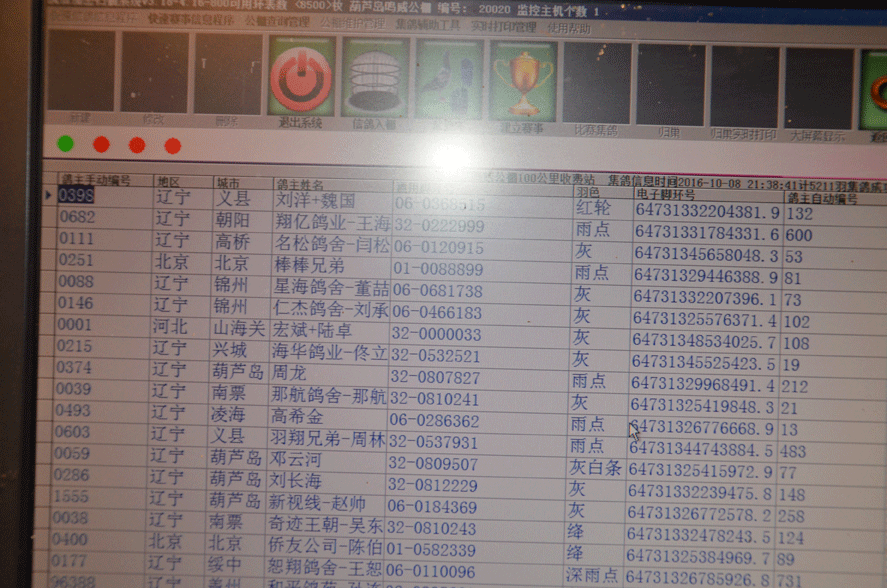Click the trophy icon 建立赛事
The image size is (887, 588).
click(x=522, y=80)
